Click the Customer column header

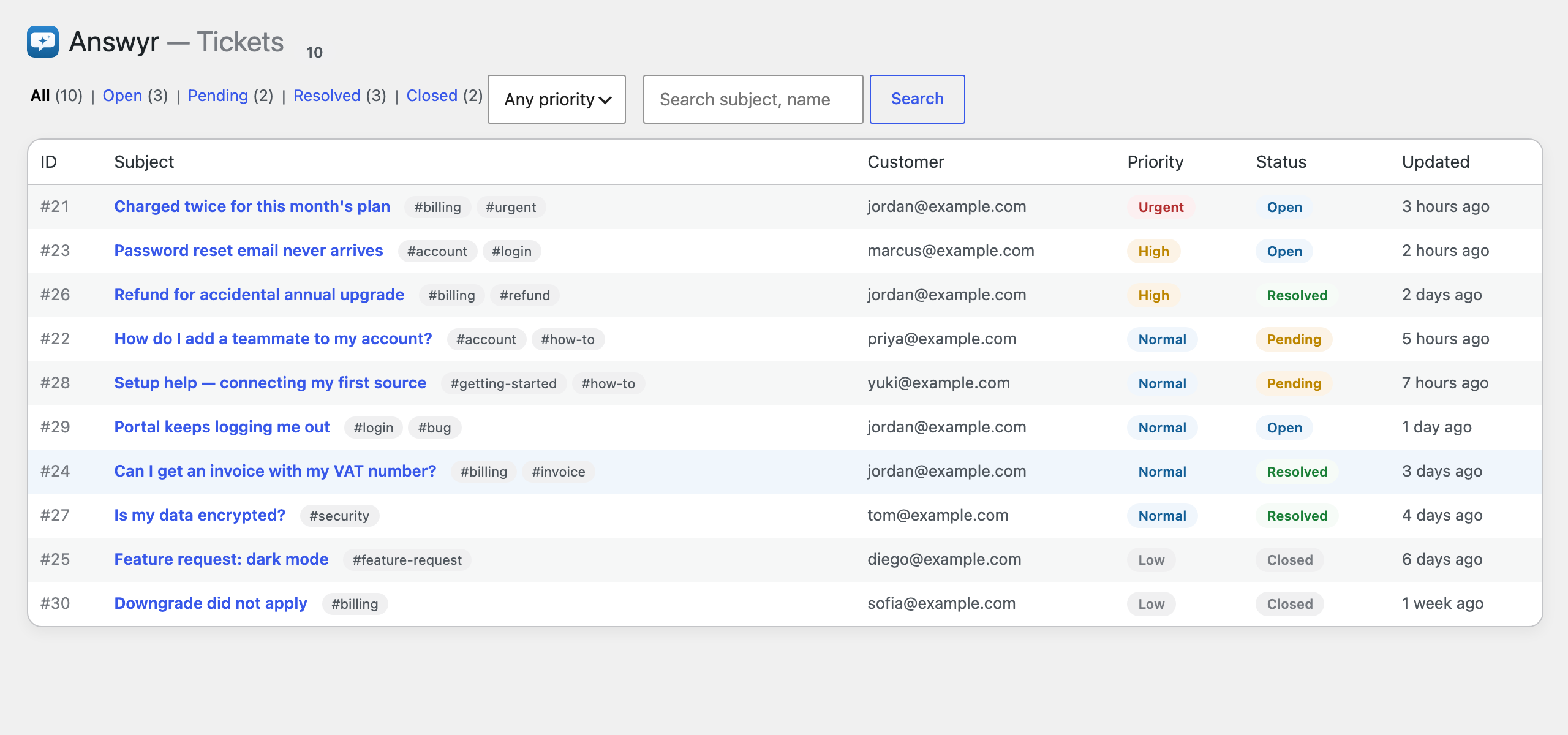click(x=905, y=162)
